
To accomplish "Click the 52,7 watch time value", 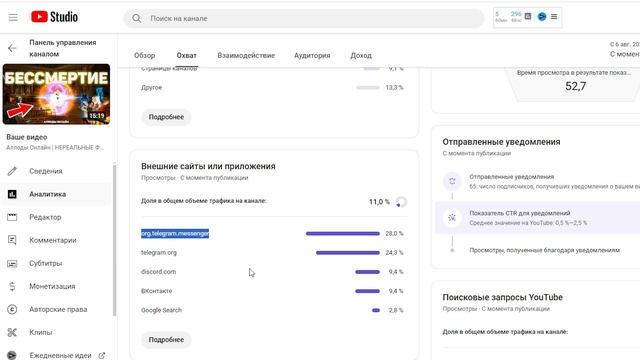I will pos(576,86).
